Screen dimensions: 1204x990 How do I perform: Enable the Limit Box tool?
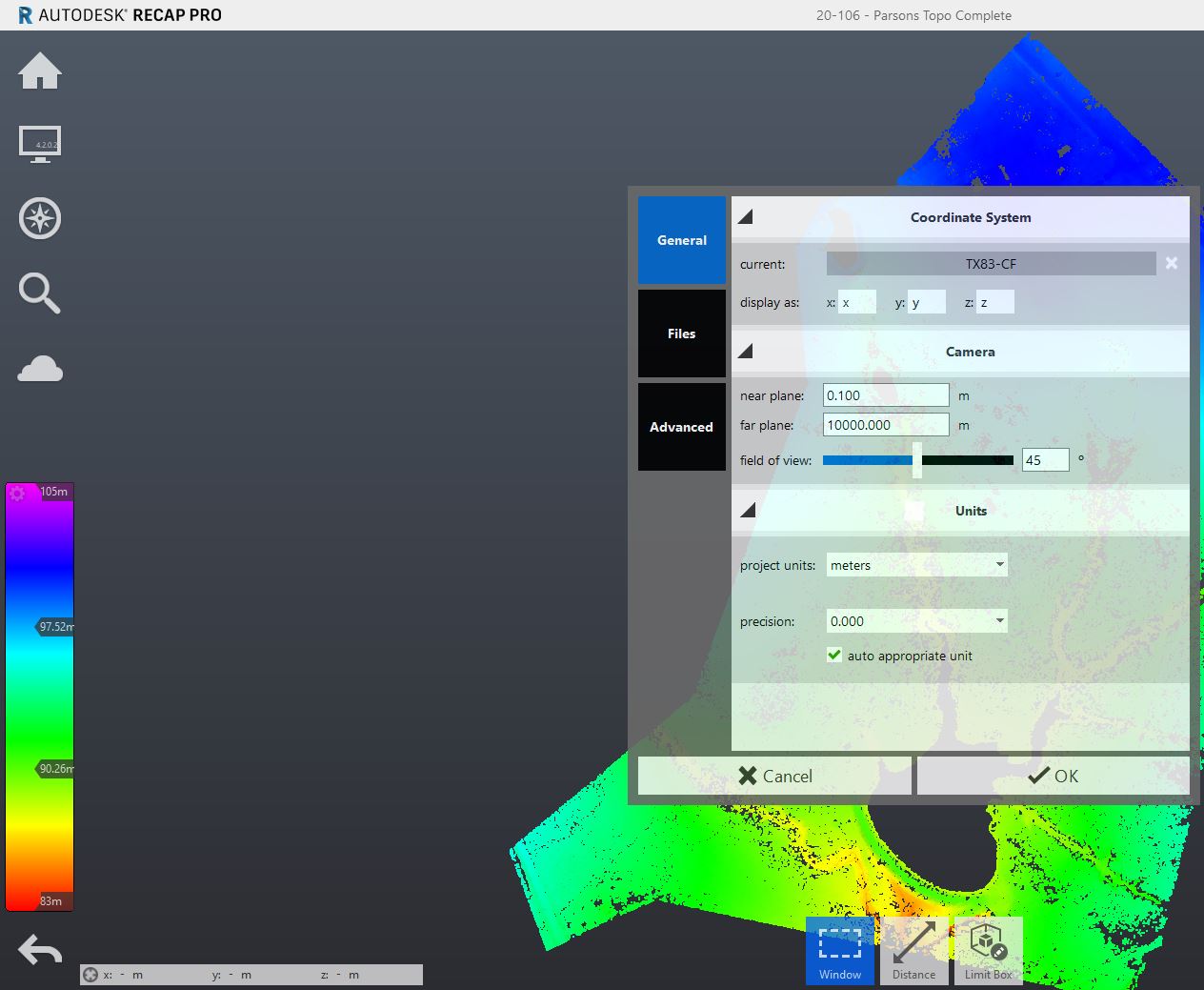(x=988, y=950)
